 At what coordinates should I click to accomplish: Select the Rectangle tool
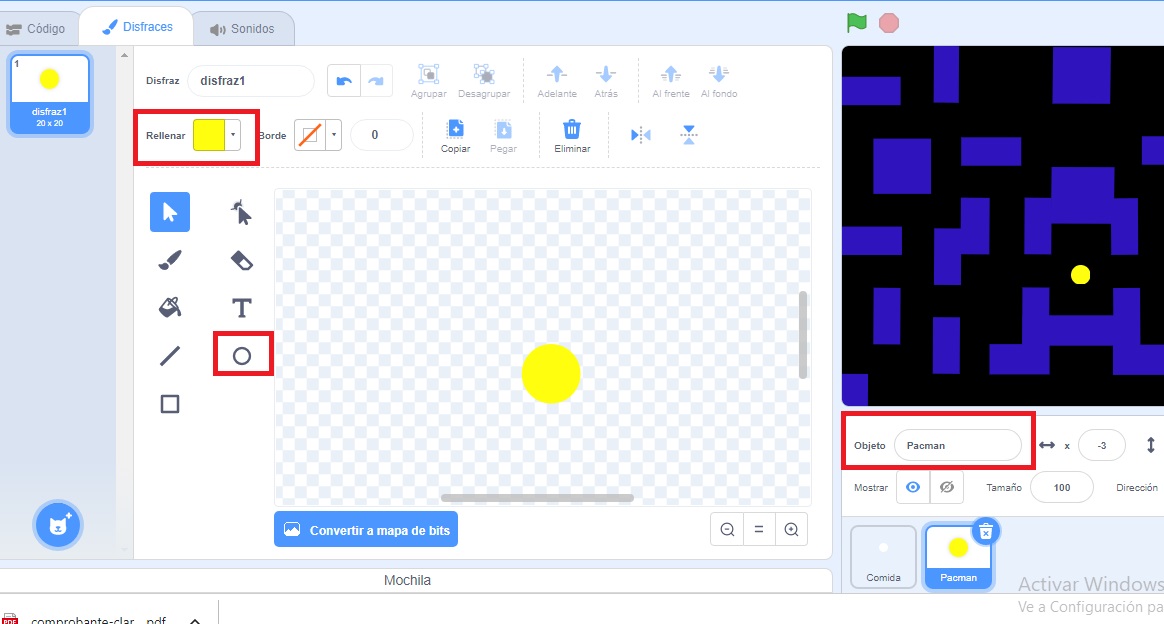[169, 403]
